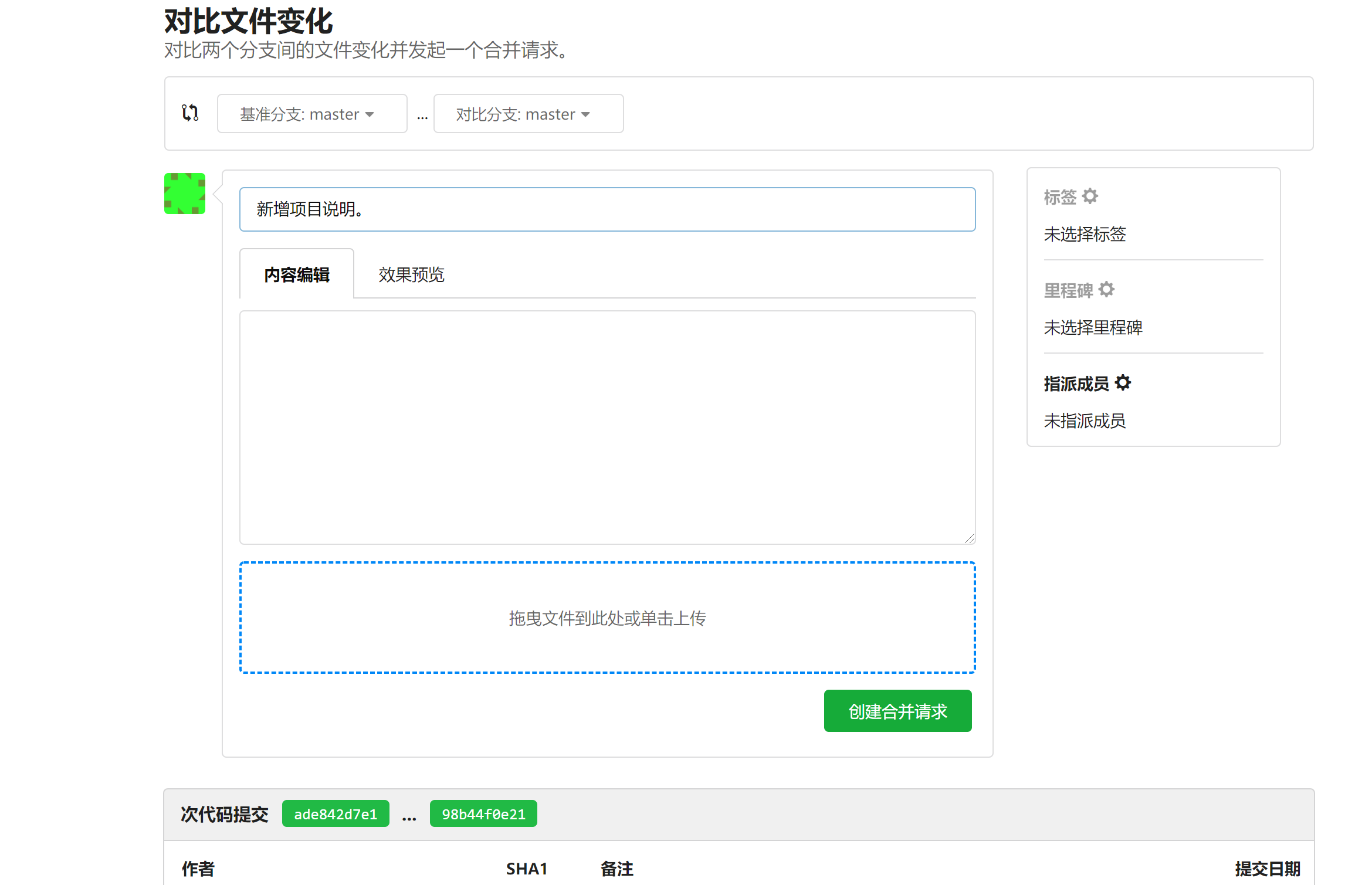Expand the 基准分支 master dropdown
The image size is (1372, 885).
point(311,114)
